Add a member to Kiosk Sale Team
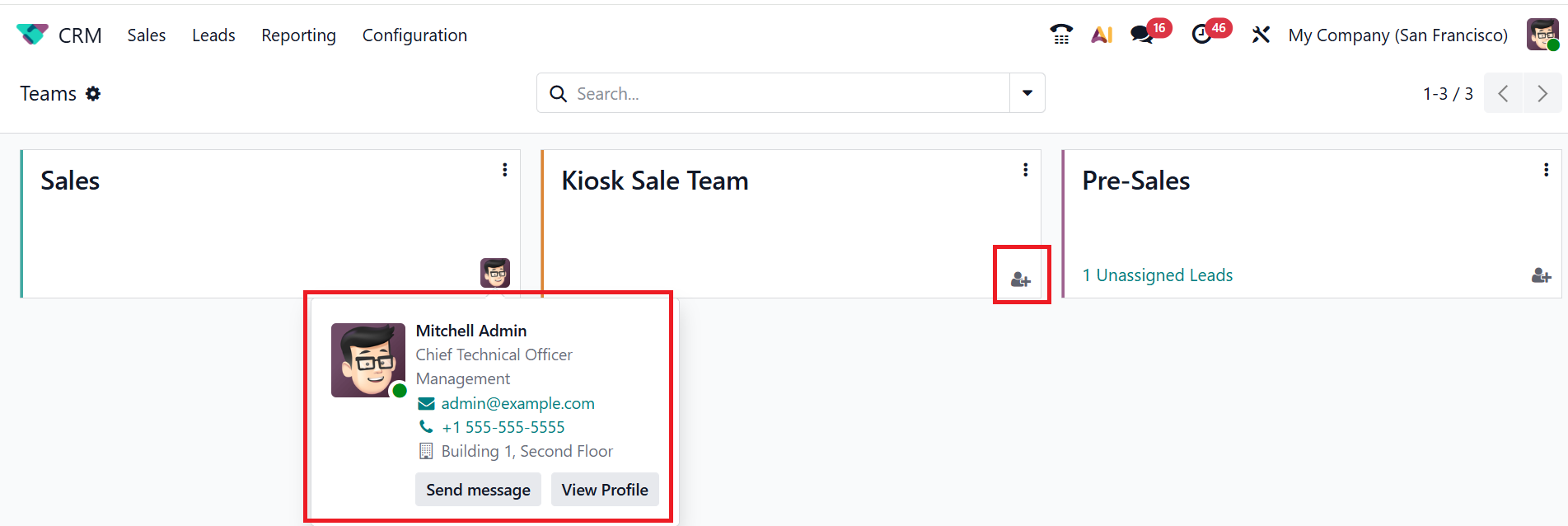Image resolution: width=1568 pixels, height=526 pixels. 1021,279
